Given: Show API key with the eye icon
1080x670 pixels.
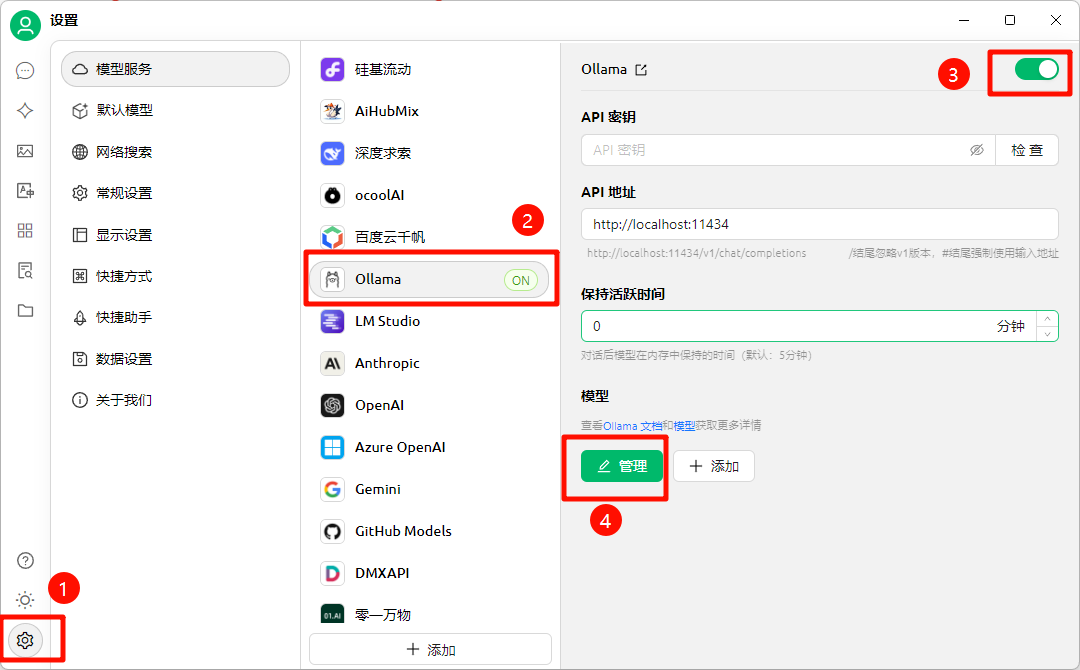Looking at the screenshot, I should 977,150.
